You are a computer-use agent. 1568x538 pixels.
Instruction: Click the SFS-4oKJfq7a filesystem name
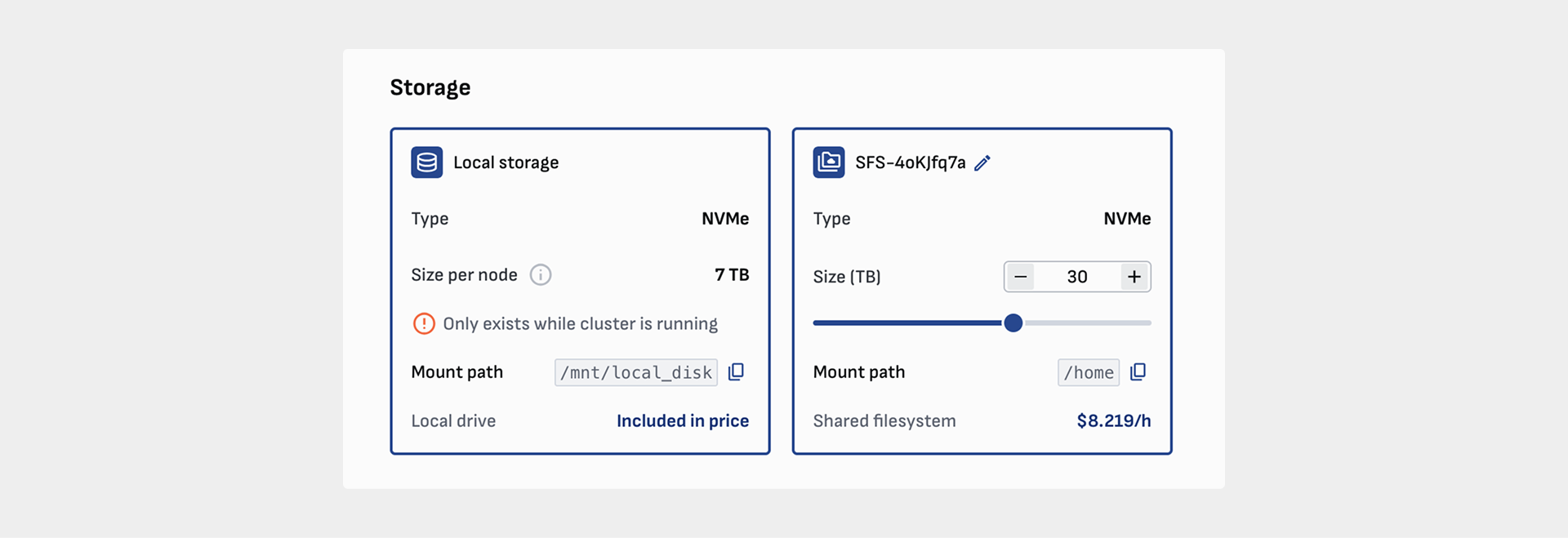coord(910,162)
